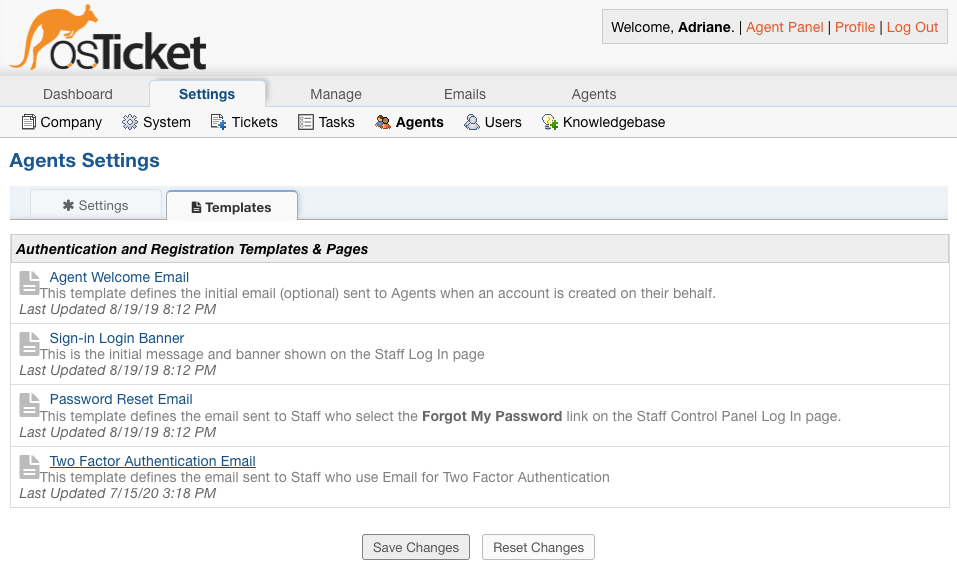957x572 pixels.
Task: Open Company settings icon
Action: coord(29,122)
